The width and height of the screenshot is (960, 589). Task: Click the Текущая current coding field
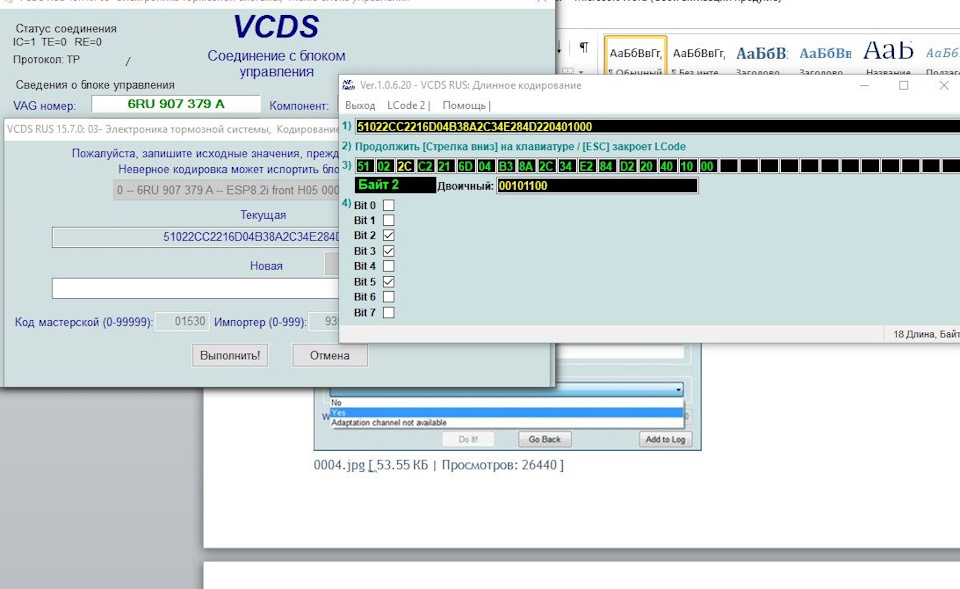point(195,237)
